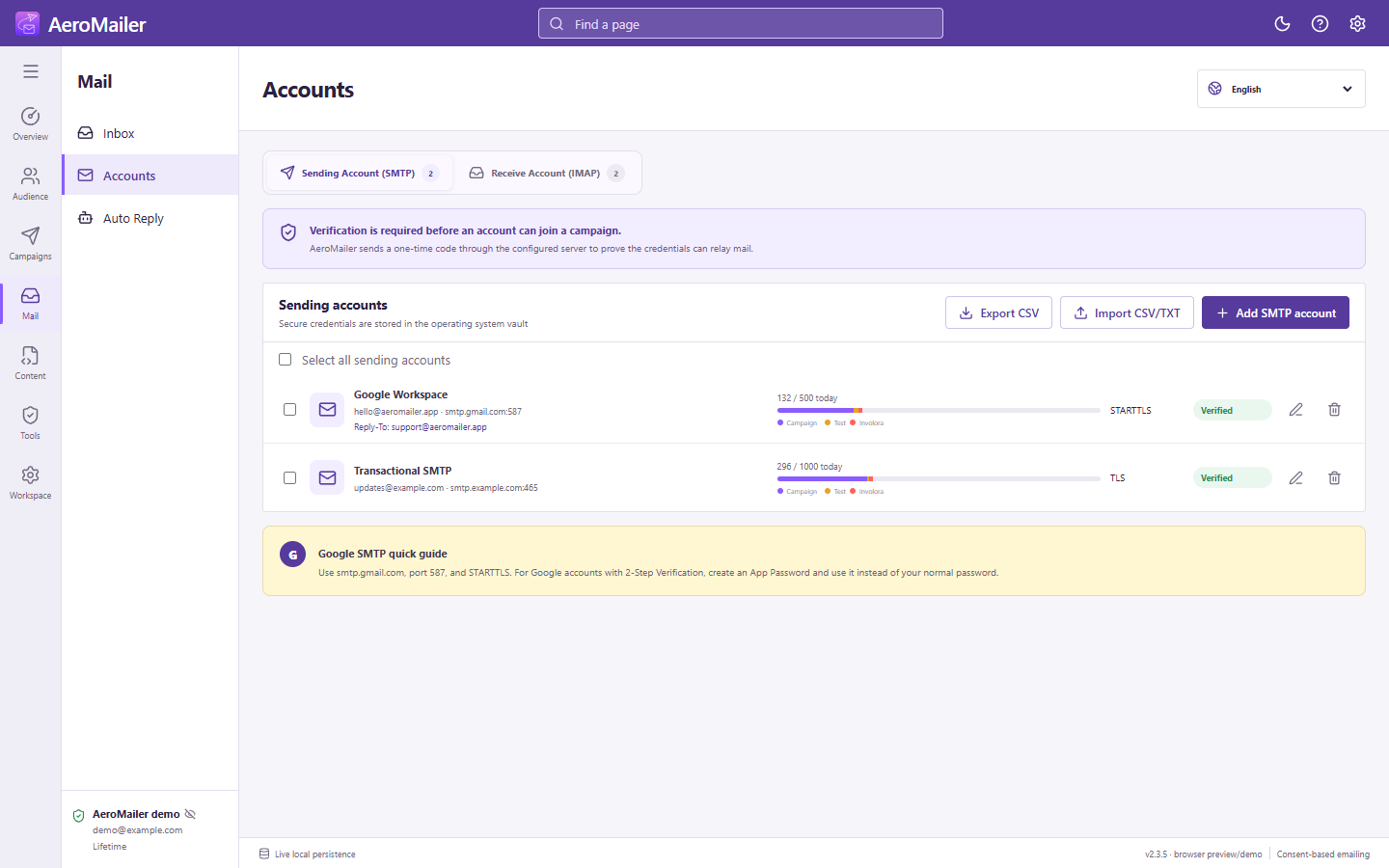The height and width of the screenshot is (868, 1389).
Task: Click the Transactional SMTP usage progress bar
Action: (x=939, y=478)
